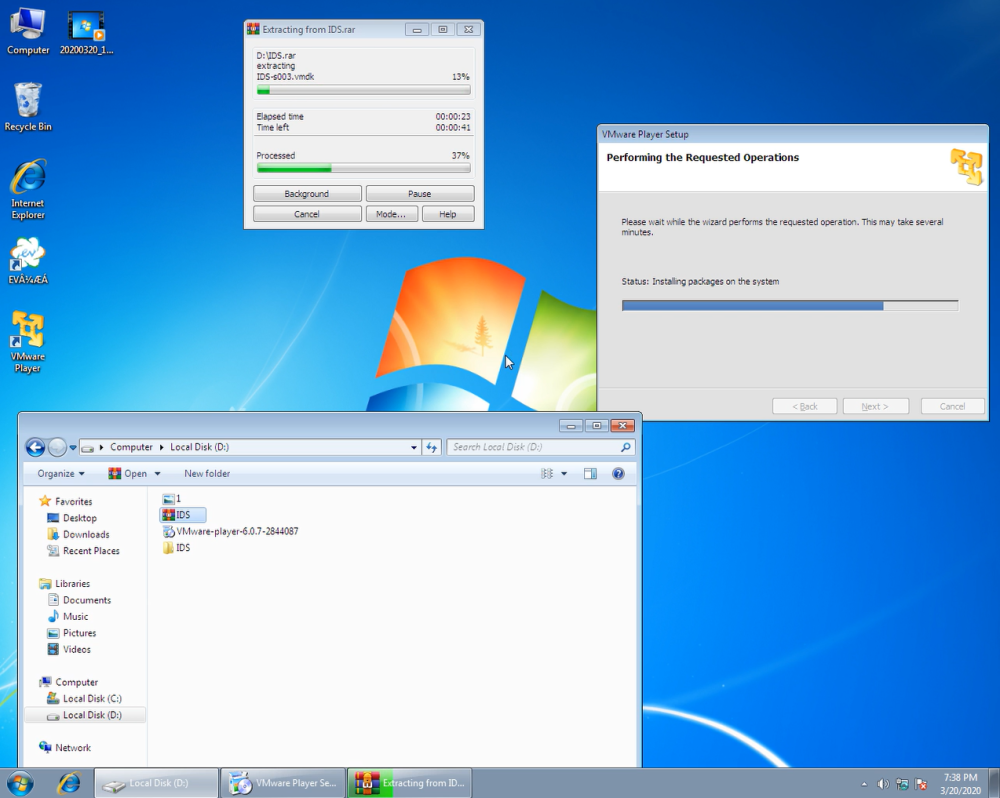Open Explorer help icon
This screenshot has height=798, width=1000.
click(x=618, y=473)
